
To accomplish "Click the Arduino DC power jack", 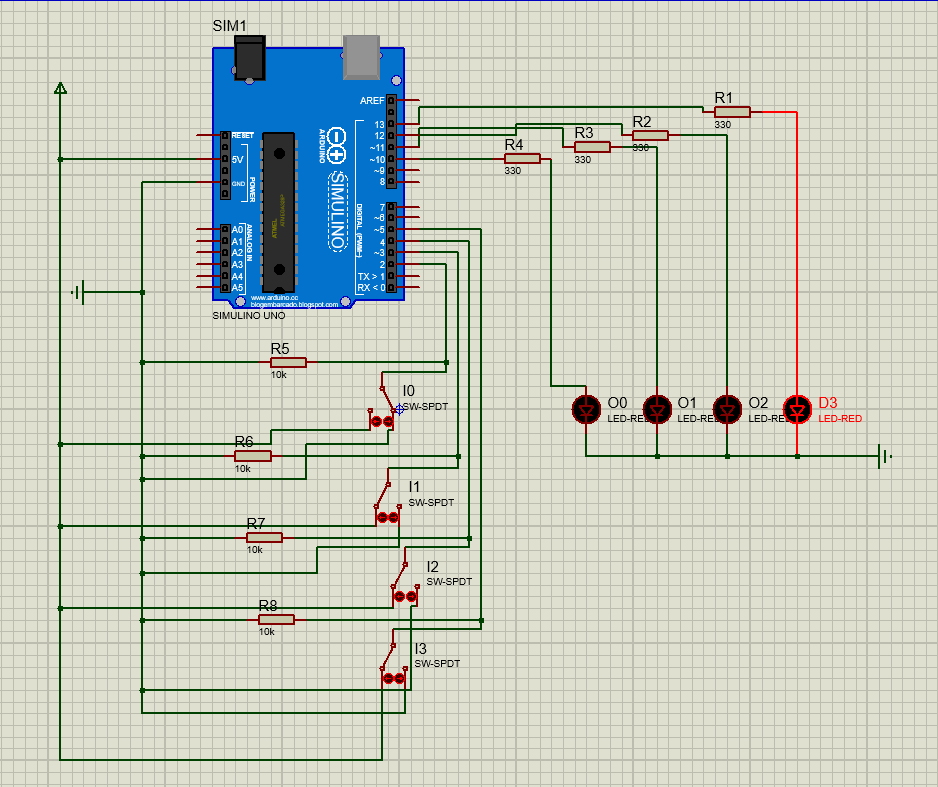I will (249, 58).
